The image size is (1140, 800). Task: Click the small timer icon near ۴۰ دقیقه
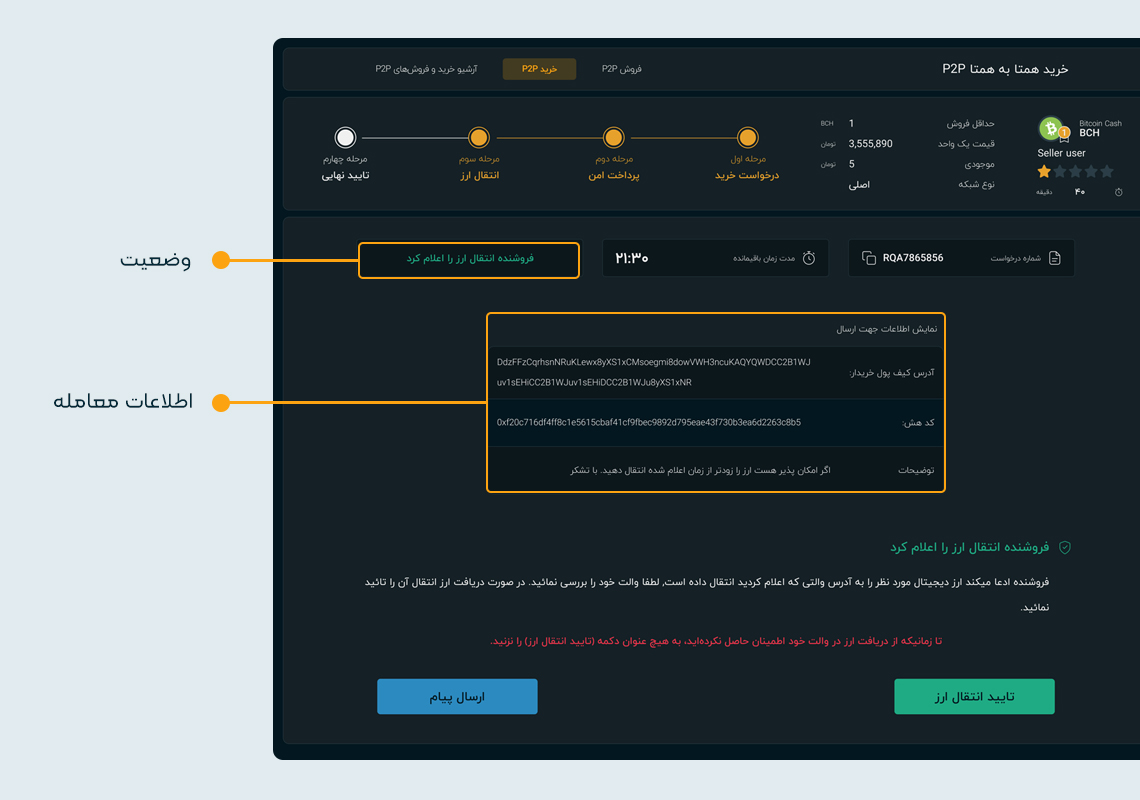coord(1119,192)
